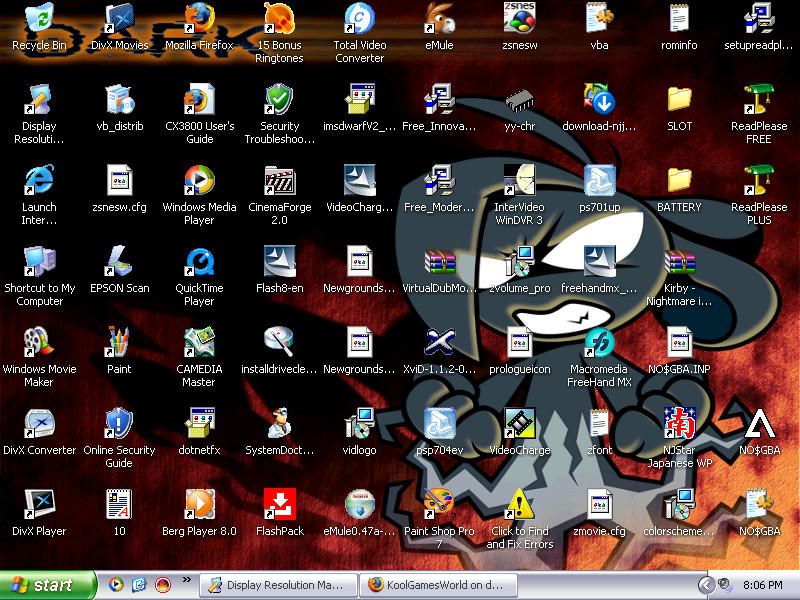Select the ReadPlease PLUS shortcut
This screenshot has height=600, width=800.
click(x=759, y=180)
